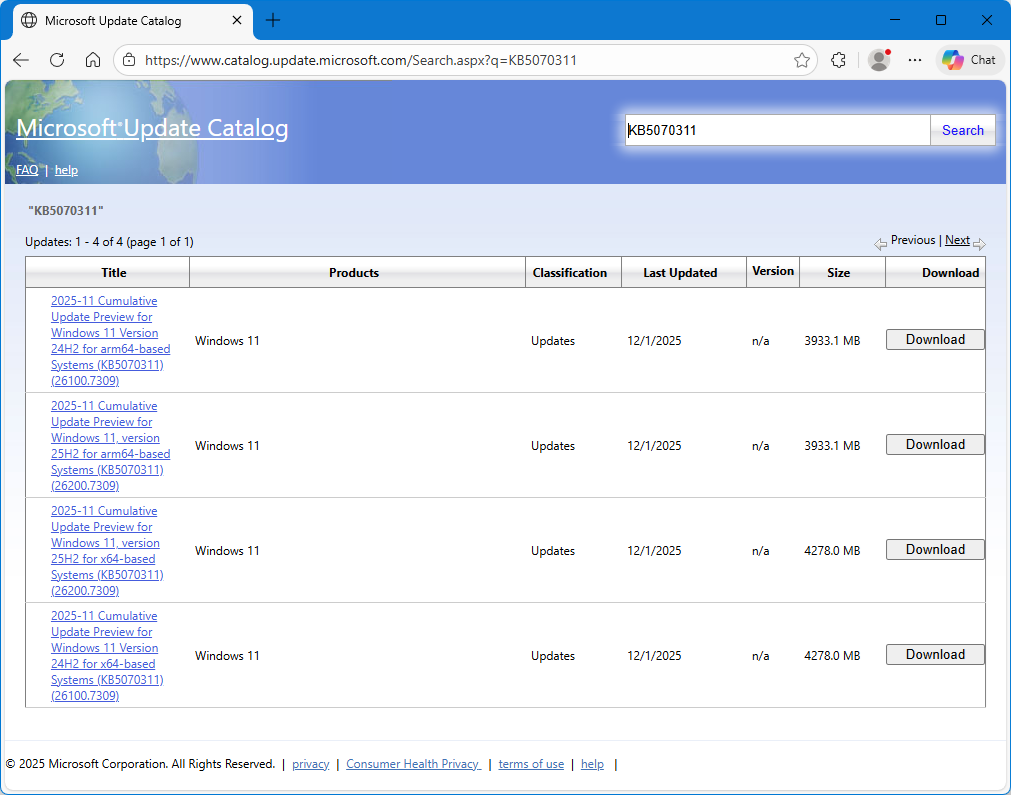The height and width of the screenshot is (795, 1011).
Task: Open a new tab with plus button
Action: (x=273, y=20)
